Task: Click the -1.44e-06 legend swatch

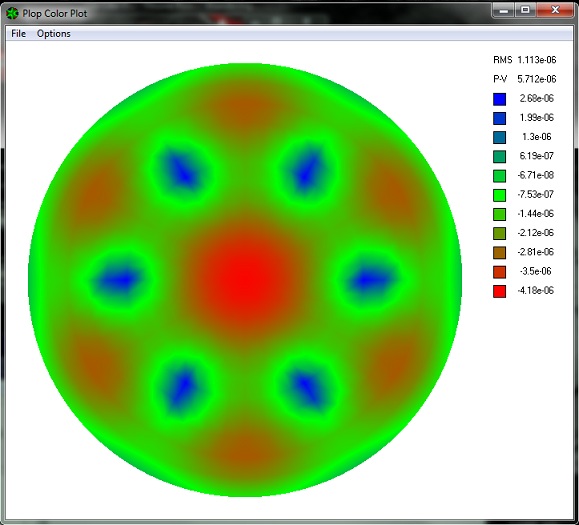Action: click(x=499, y=214)
